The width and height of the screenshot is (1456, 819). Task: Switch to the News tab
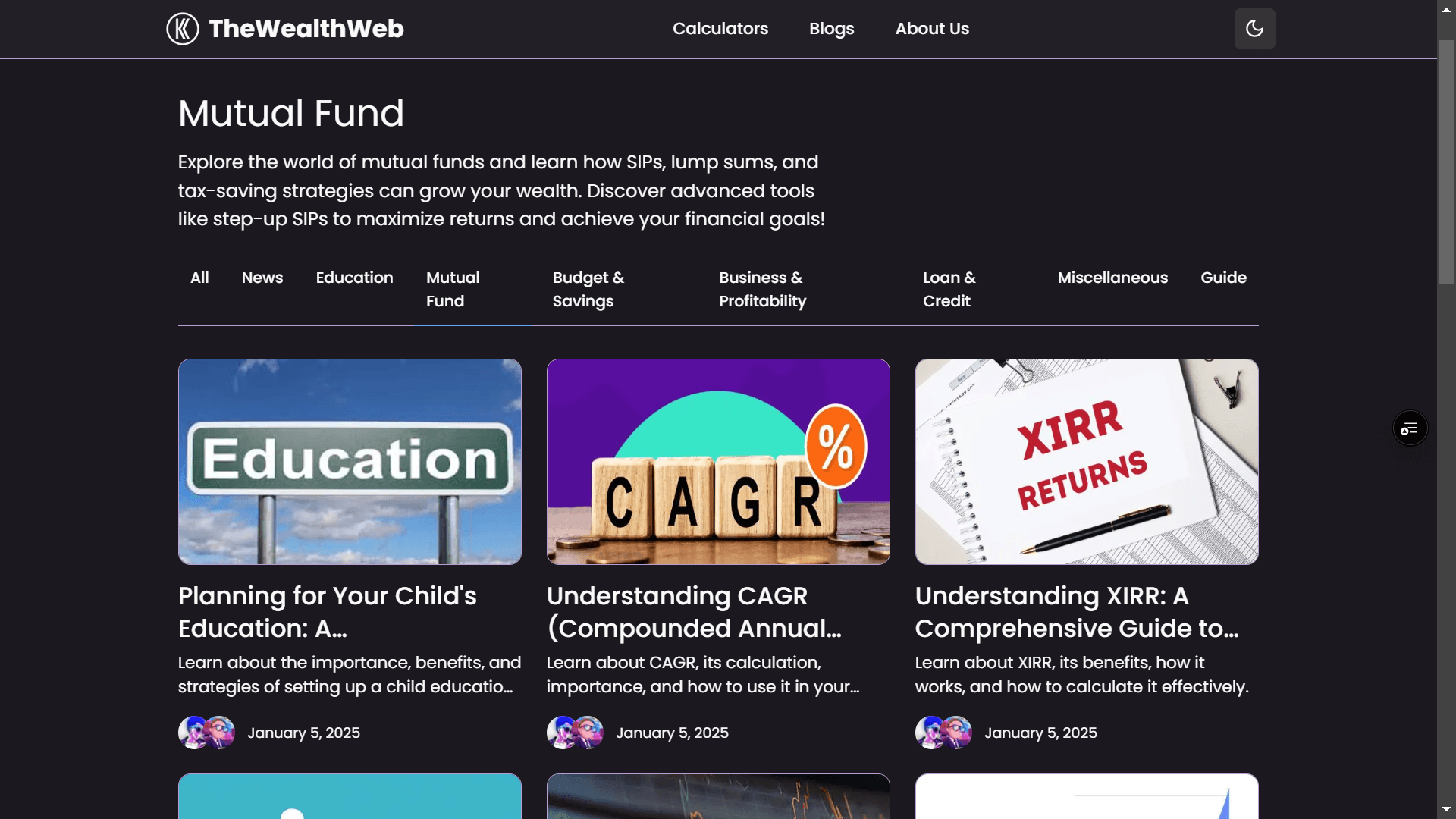(x=262, y=278)
